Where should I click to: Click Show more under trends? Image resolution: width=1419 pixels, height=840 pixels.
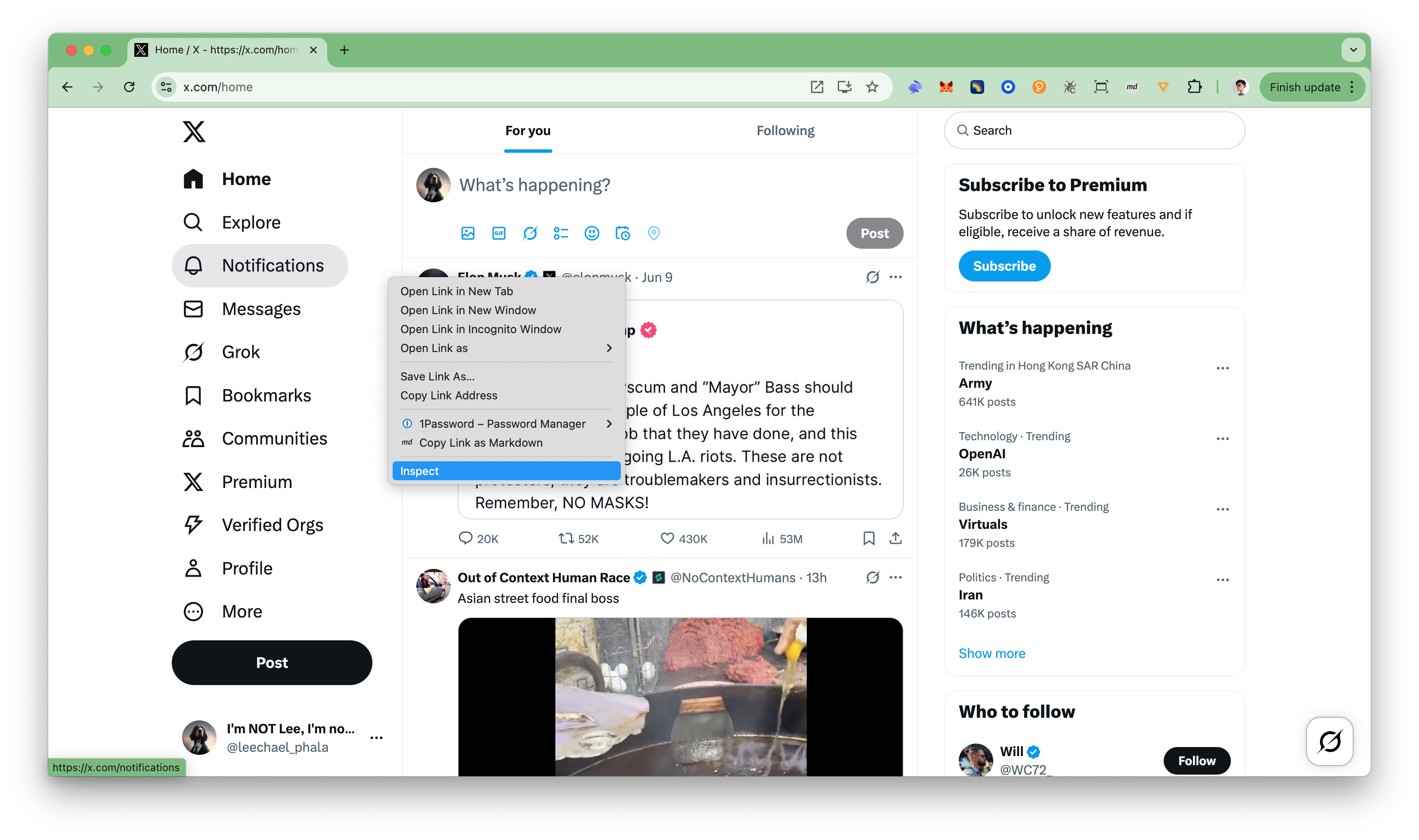click(991, 653)
